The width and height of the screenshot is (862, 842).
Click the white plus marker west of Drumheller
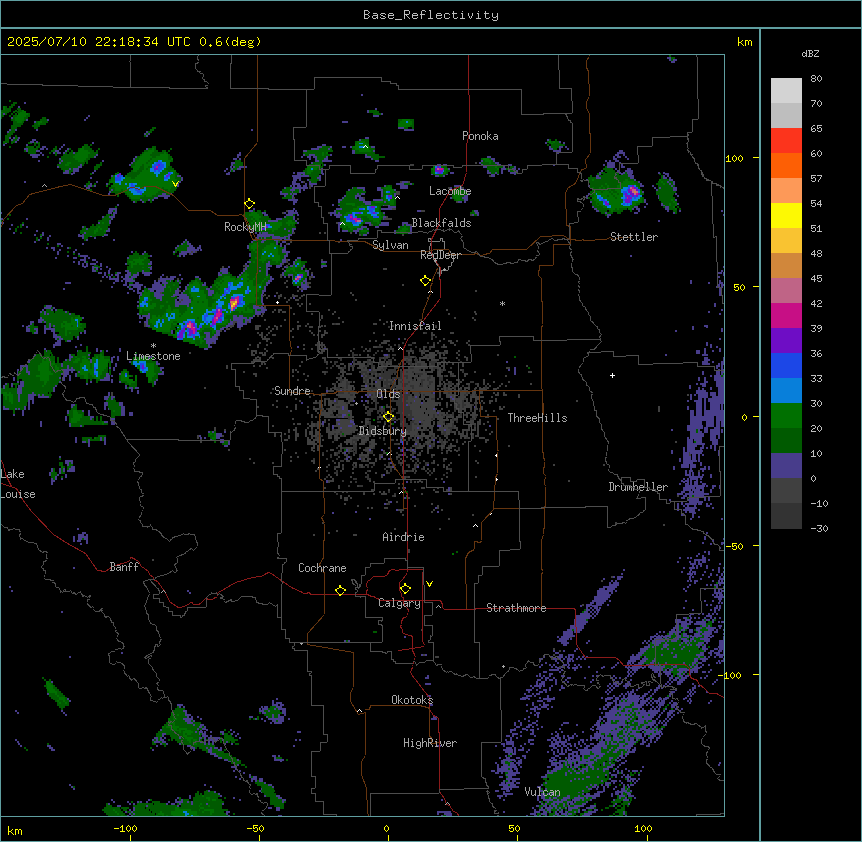click(612, 375)
